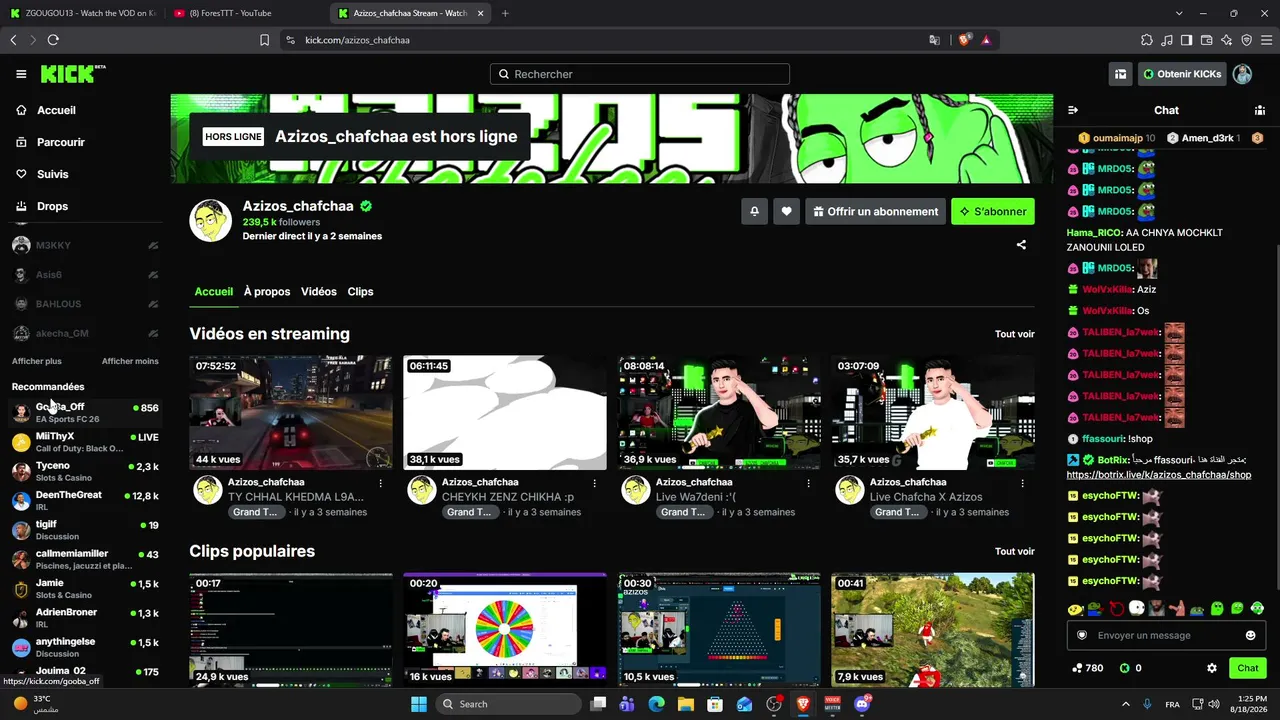Bookmark this page using the bookmark icon
Screen dimensions: 1280x720
click(264, 40)
